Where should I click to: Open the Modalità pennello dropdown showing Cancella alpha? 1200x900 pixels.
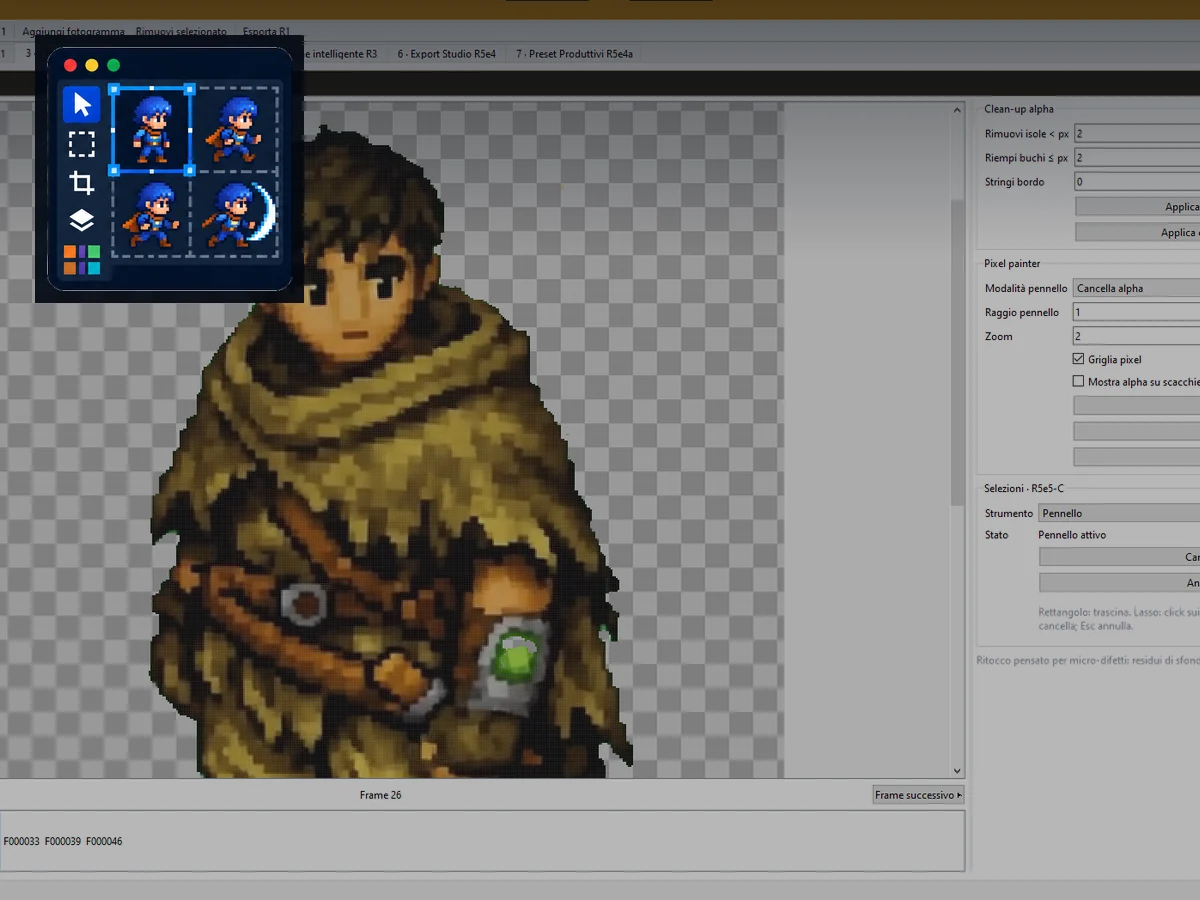click(x=1136, y=288)
